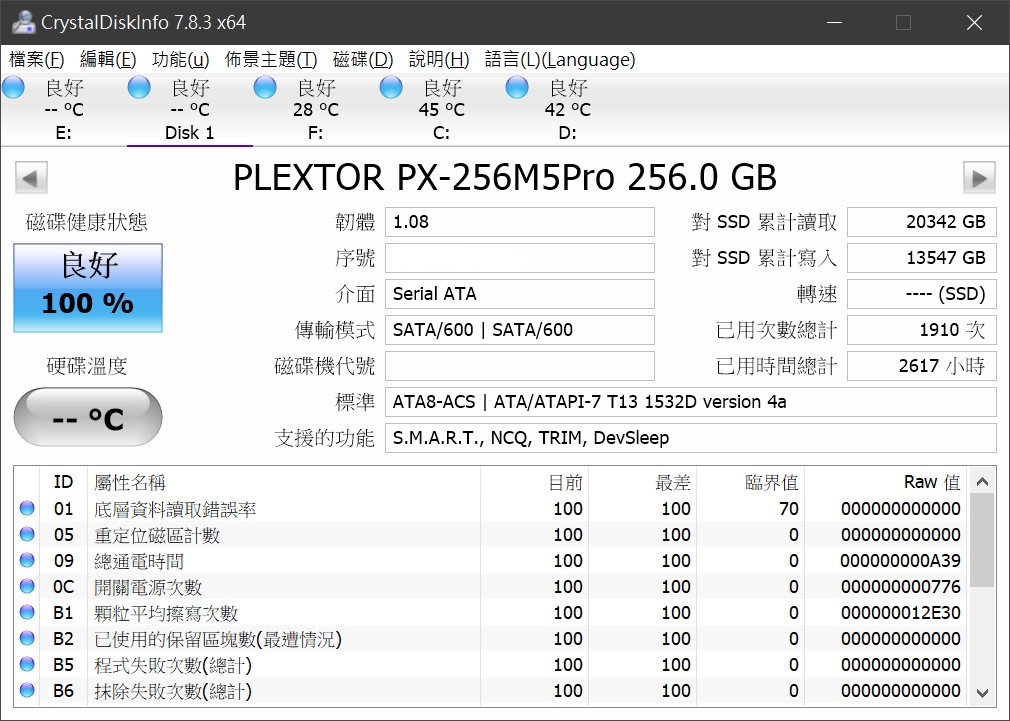Select the 開關電源次數 attribute row

[490, 587]
